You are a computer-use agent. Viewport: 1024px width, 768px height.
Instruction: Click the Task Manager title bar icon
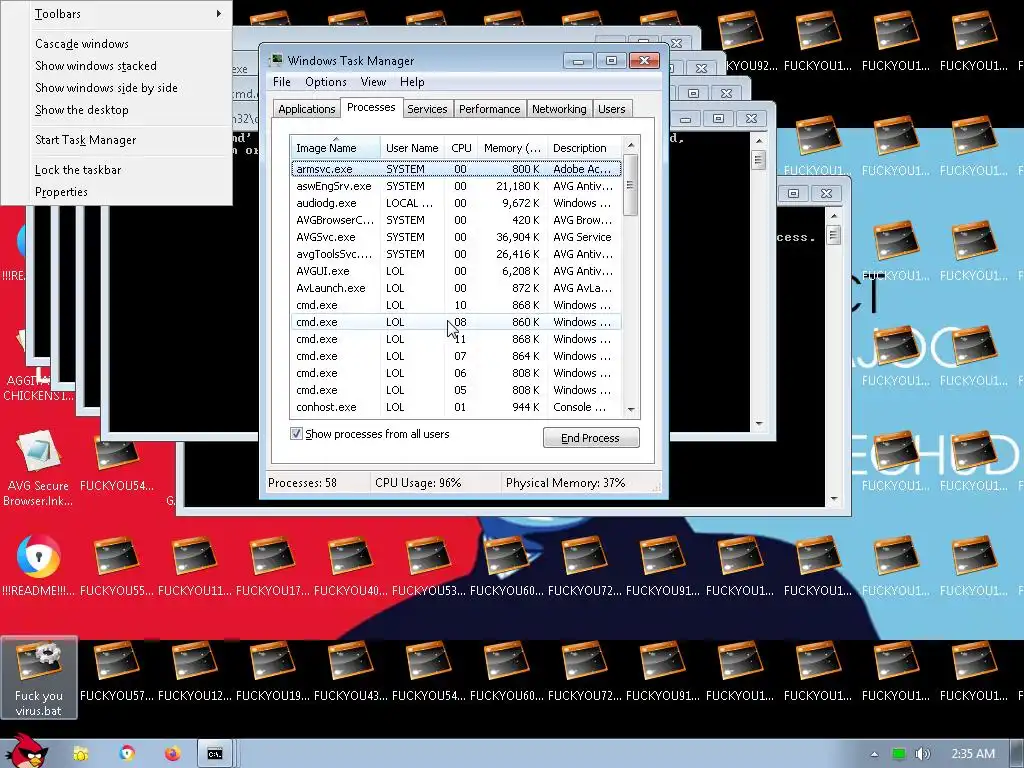coord(276,60)
